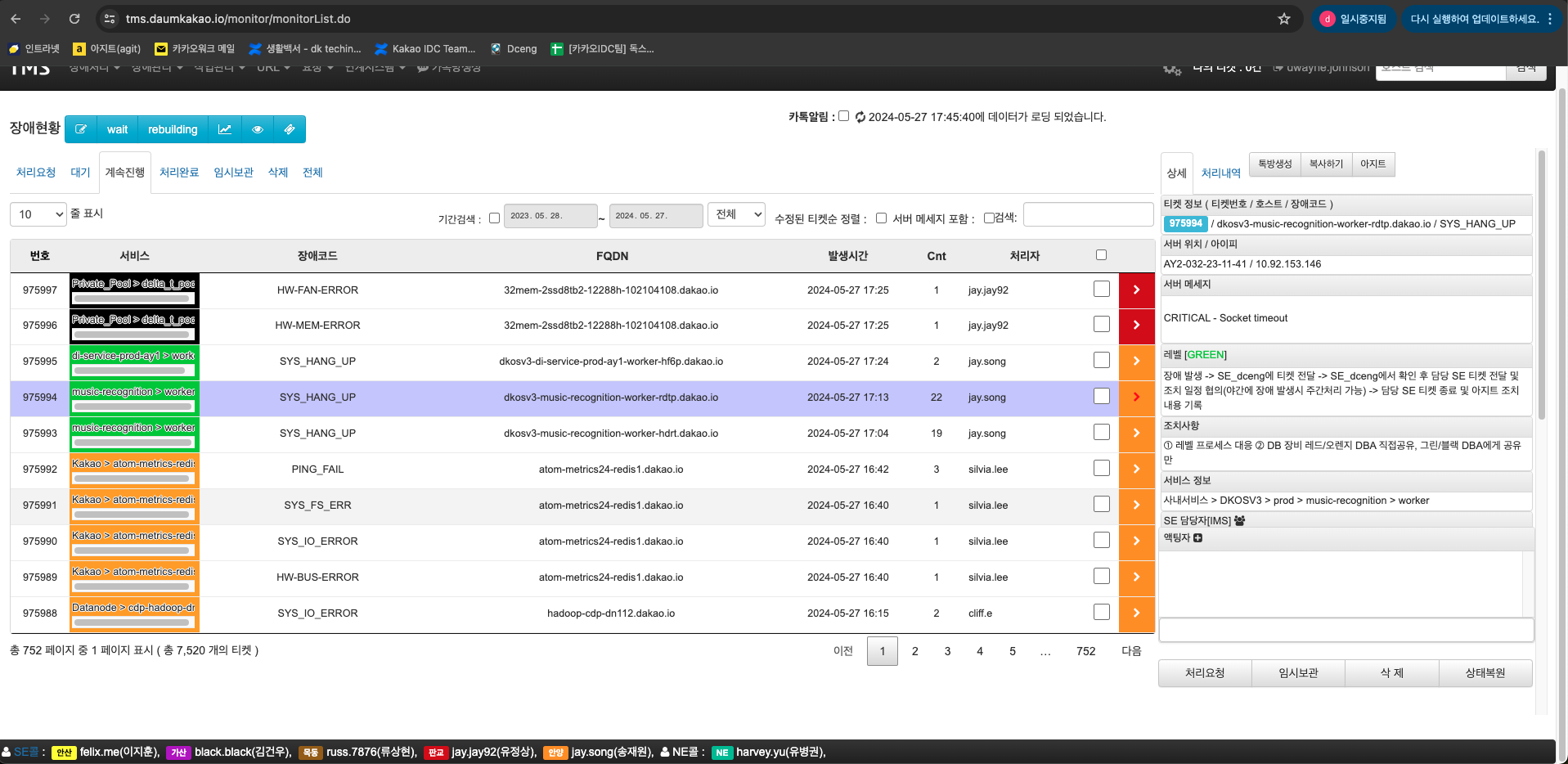1568x764 pixels.
Task: Click the detail panel vertical scrollbar
Action: (x=1542, y=285)
